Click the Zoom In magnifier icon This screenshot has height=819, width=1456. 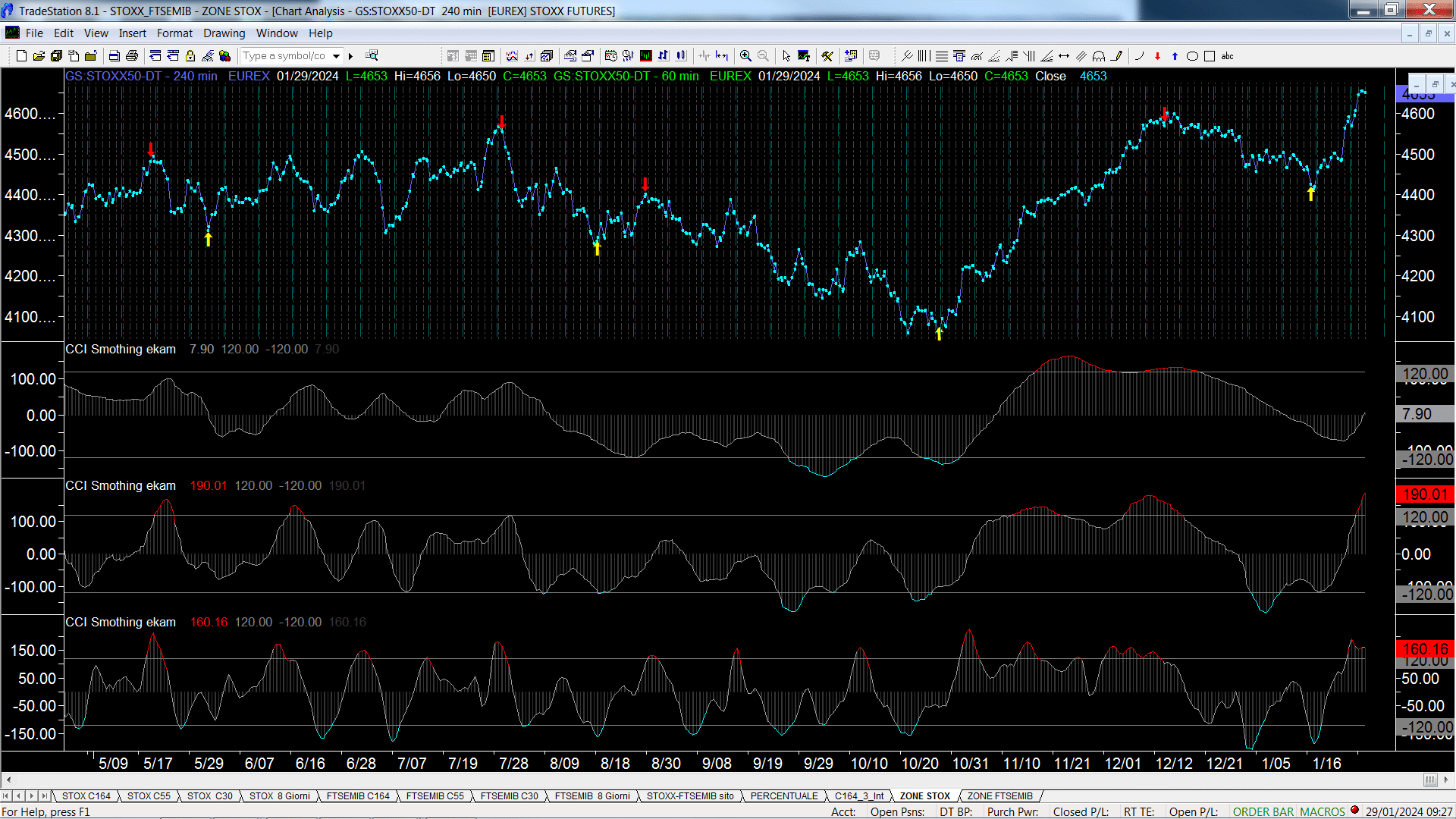click(x=745, y=56)
